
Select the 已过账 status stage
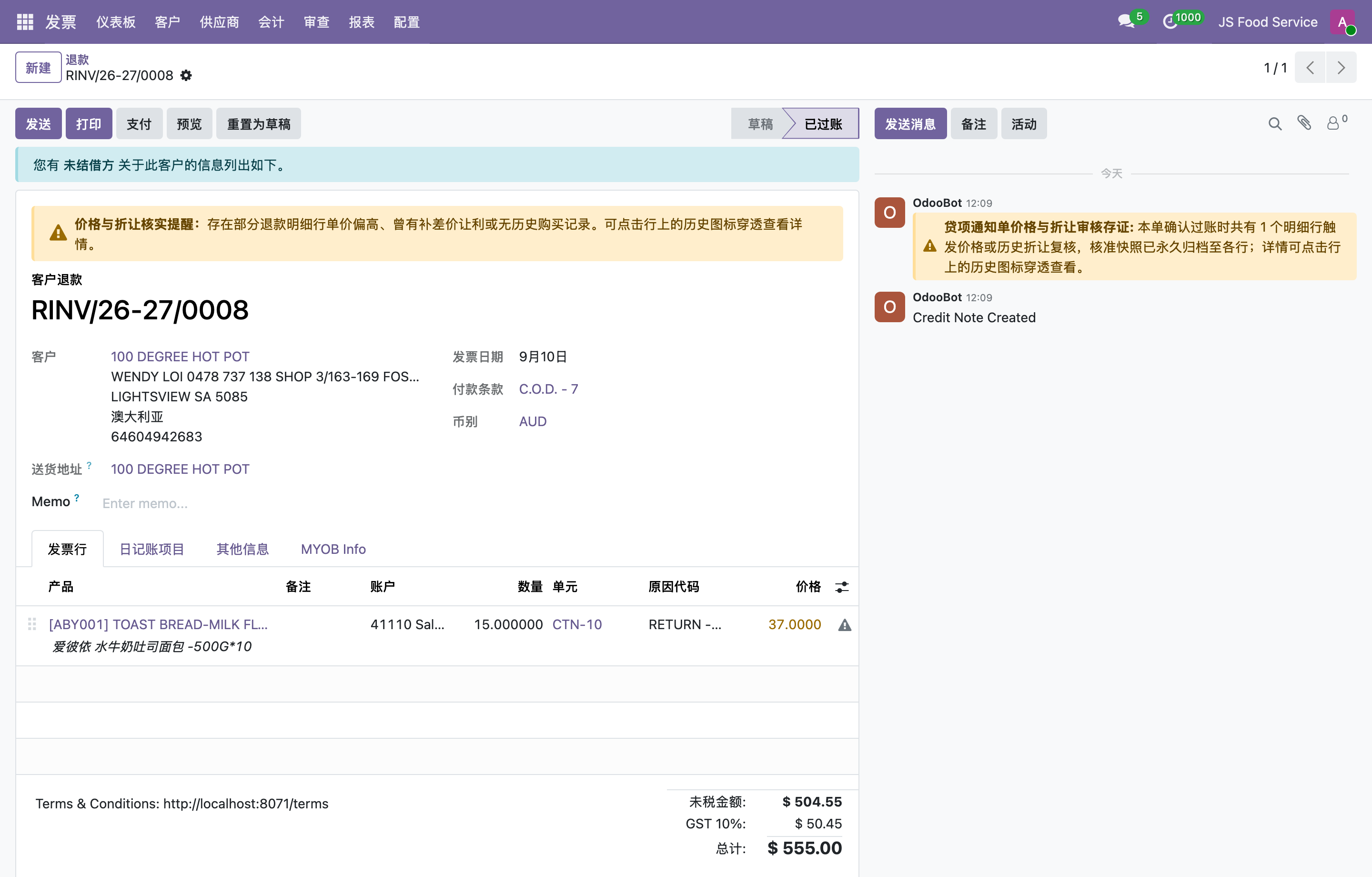pyautogui.click(x=823, y=124)
